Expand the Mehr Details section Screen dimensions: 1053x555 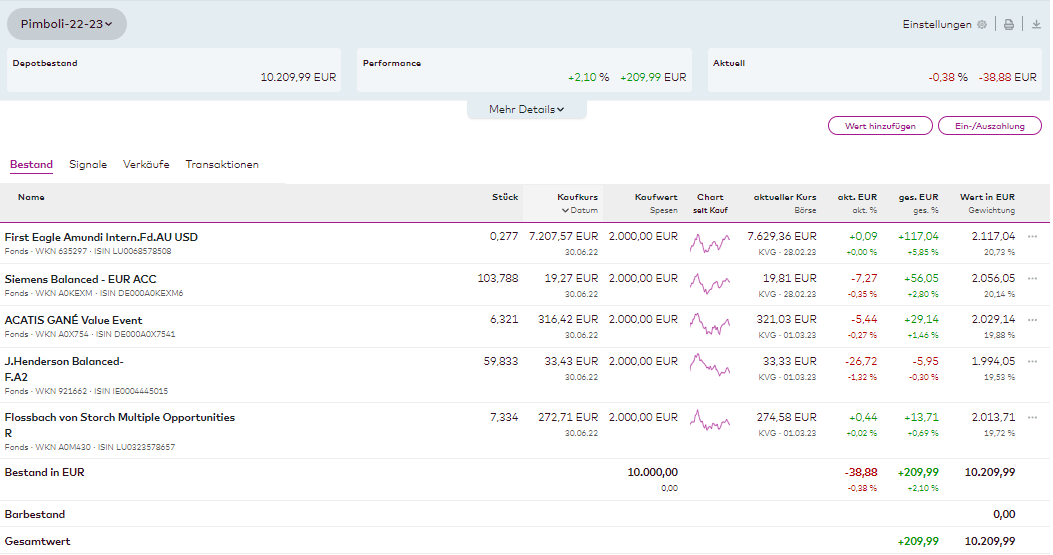526,110
